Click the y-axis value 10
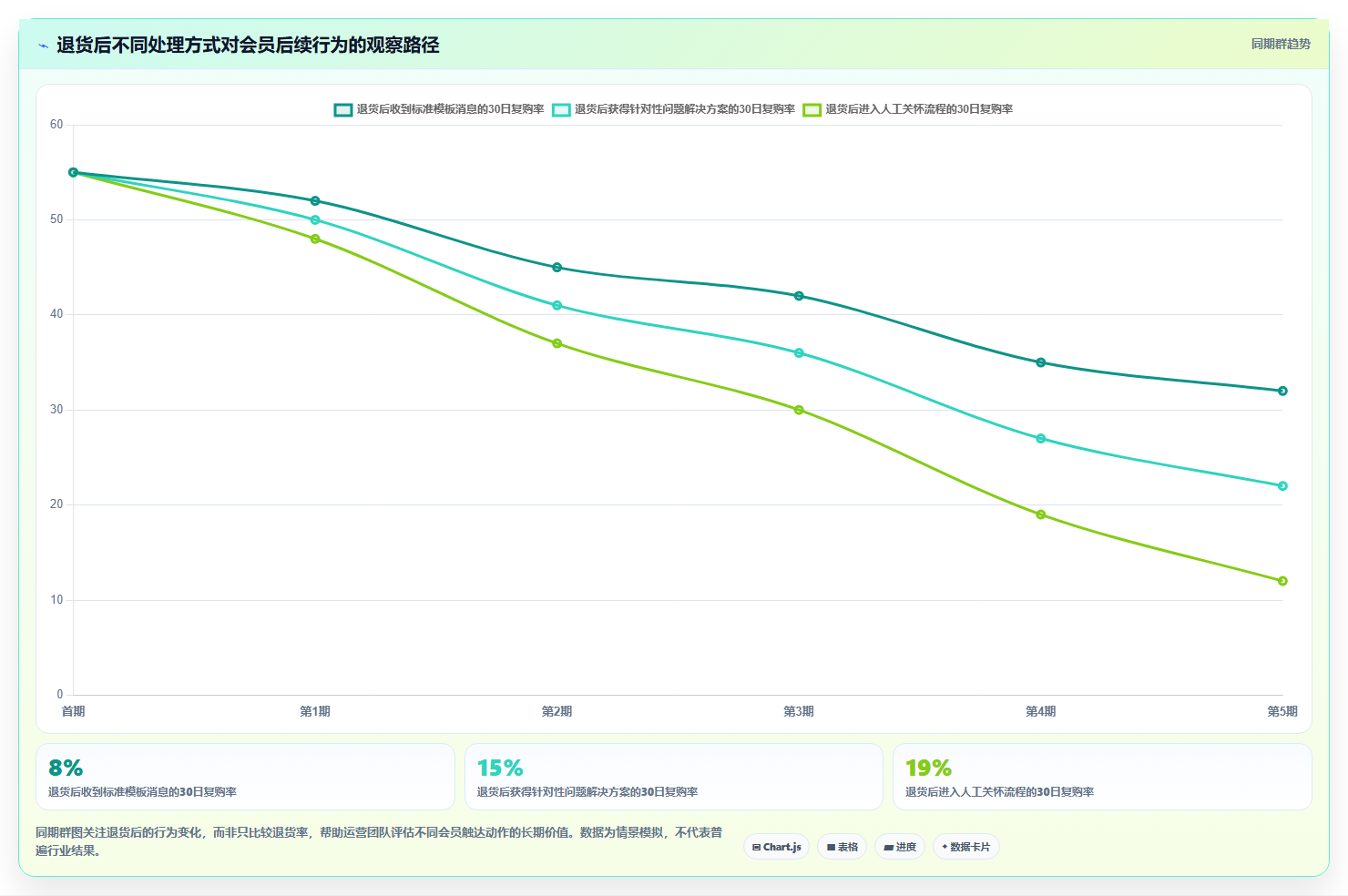This screenshot has width=1348, height=896. [56, 600]
